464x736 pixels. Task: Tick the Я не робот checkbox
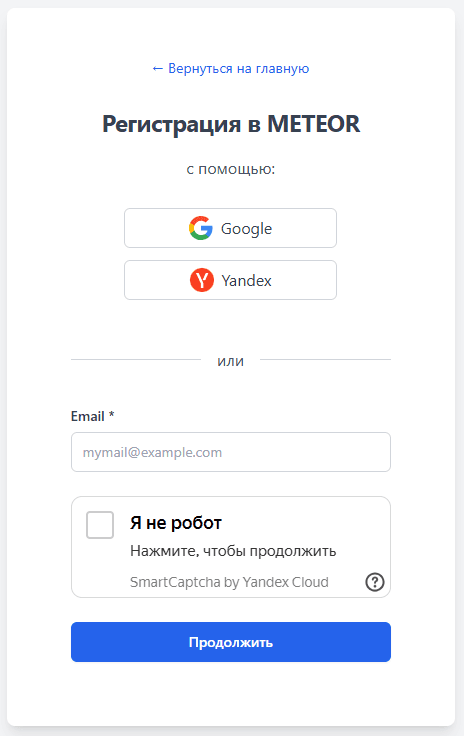pos(100,525)
